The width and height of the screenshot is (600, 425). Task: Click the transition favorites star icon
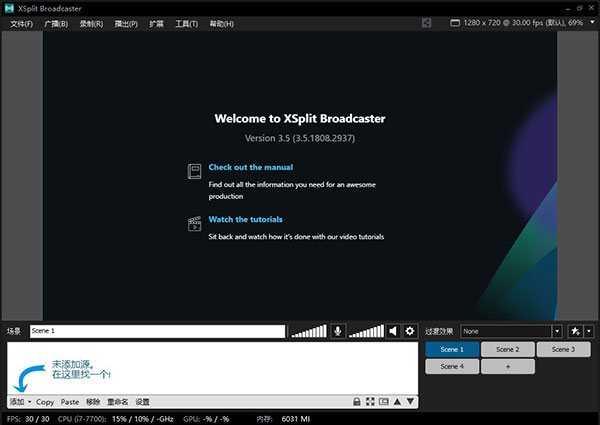pyautogui.click(x=575, y=331)
